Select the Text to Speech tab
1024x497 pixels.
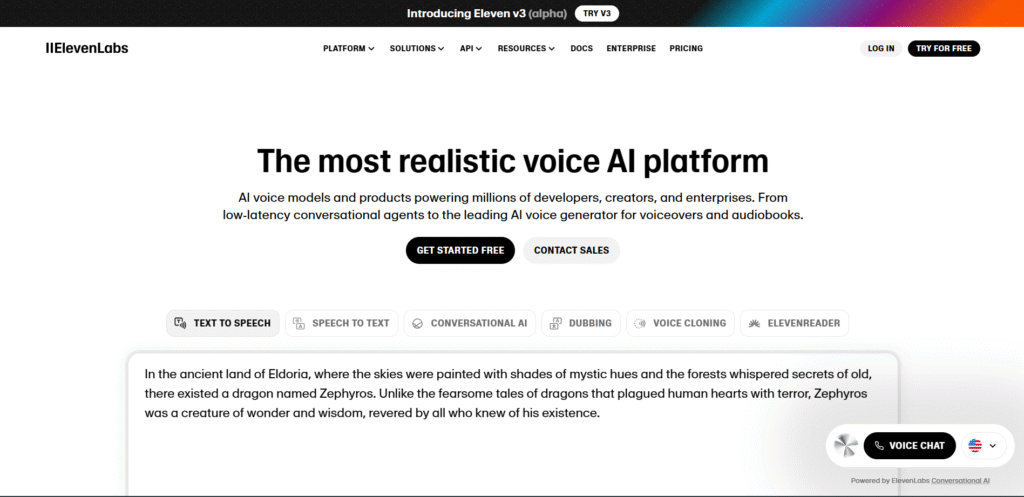tap(223, 323)
